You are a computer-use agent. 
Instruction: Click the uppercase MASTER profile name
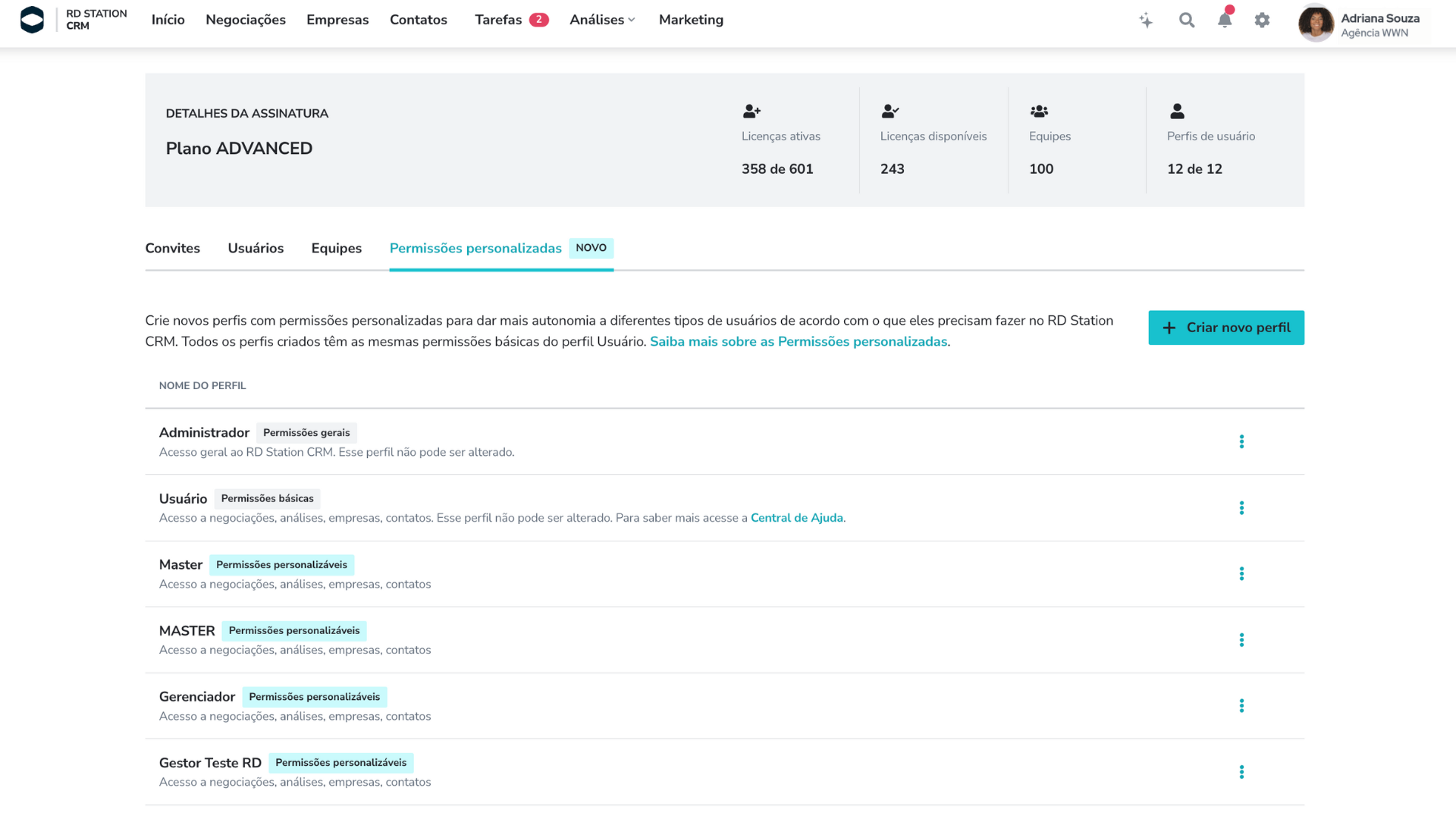(x=187, y=631)
